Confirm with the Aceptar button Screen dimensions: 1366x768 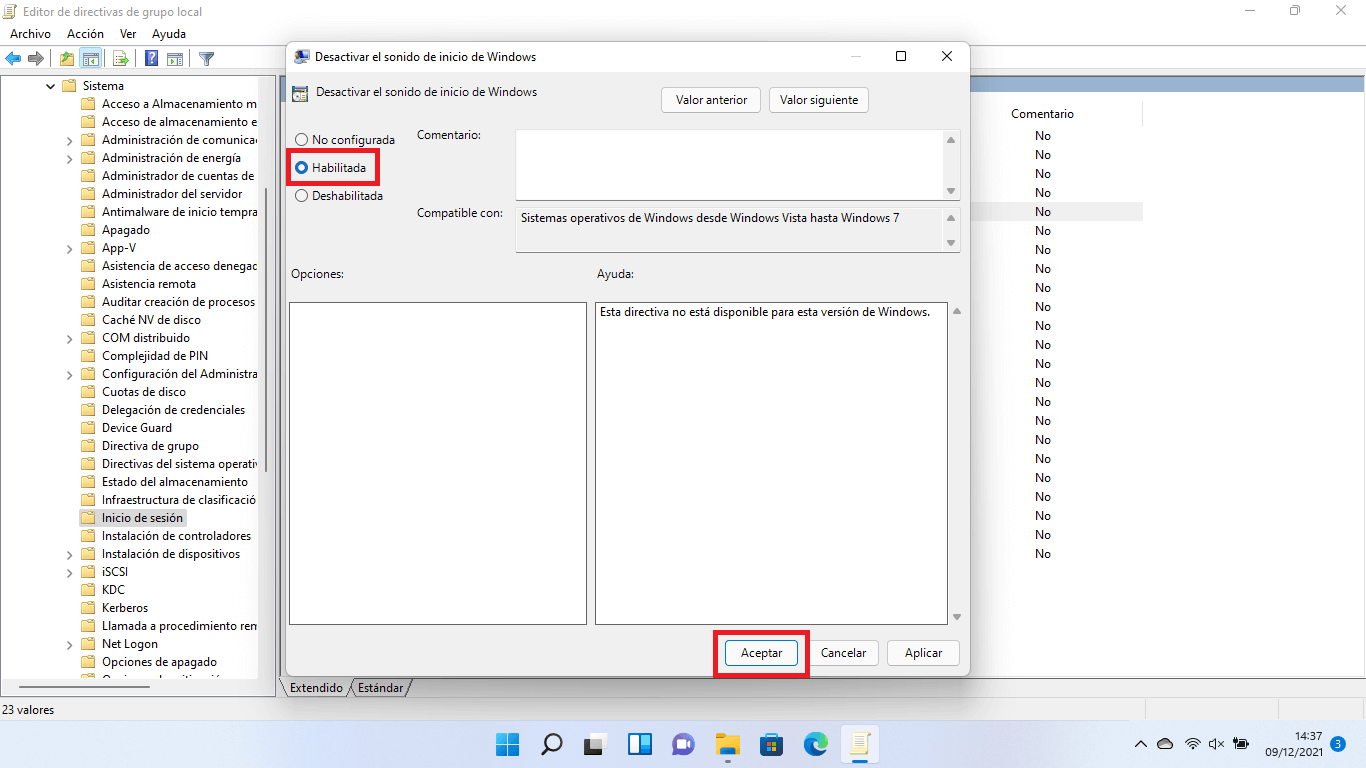761,653
